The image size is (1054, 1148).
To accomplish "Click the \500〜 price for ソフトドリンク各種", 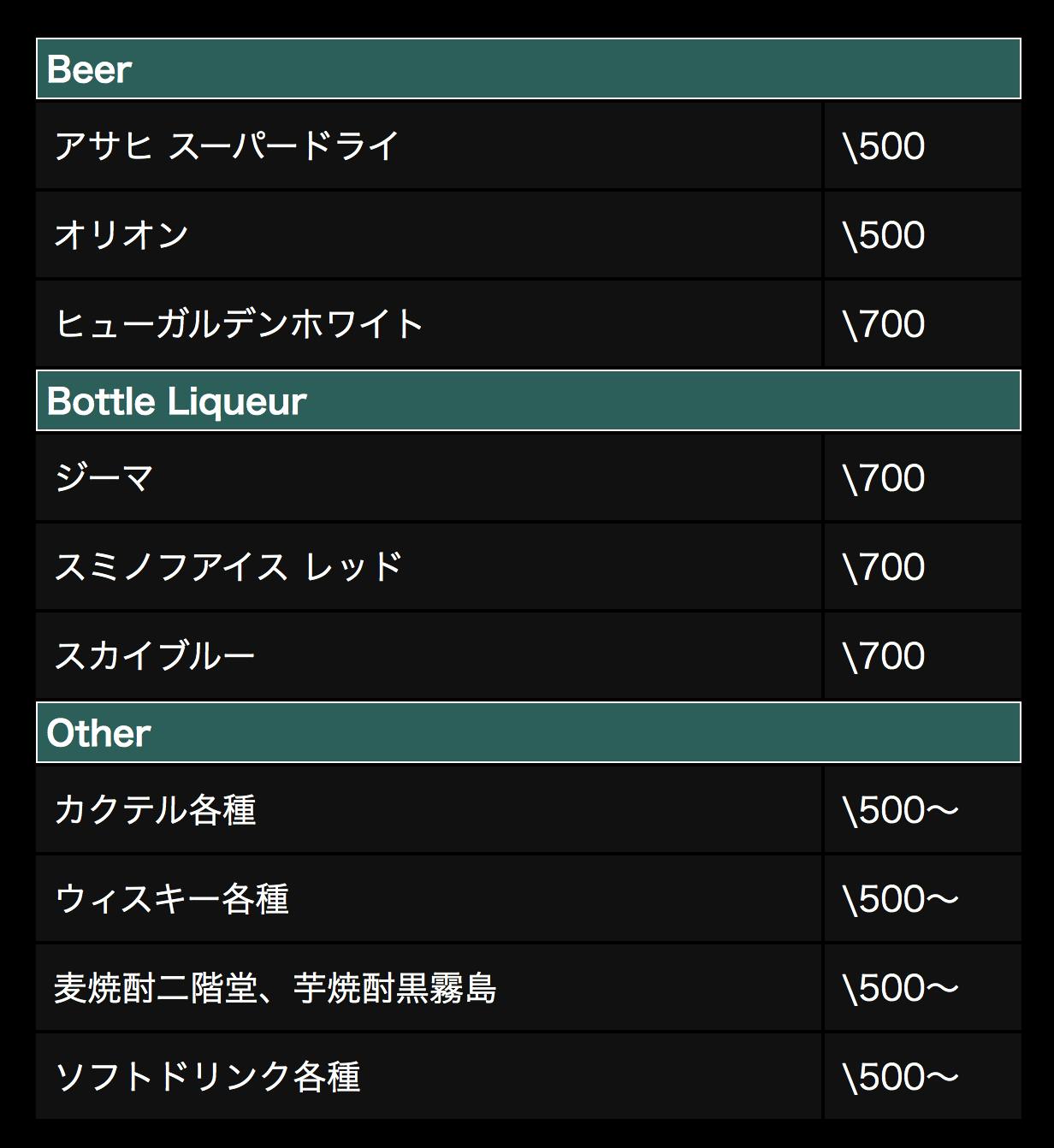I will click(x=900, y=1077).
